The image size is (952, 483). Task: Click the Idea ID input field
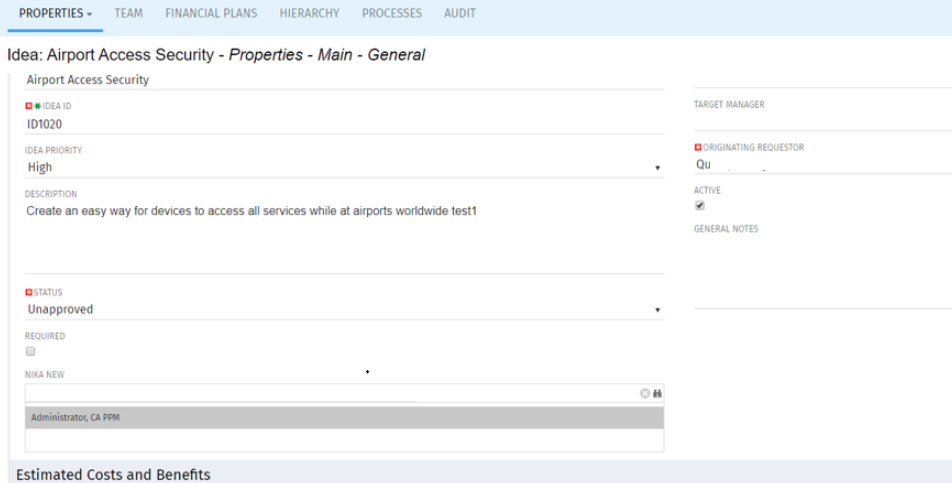click(x=344, y=124)
